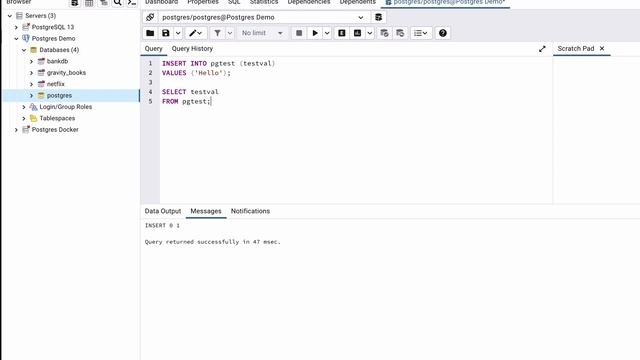The width and height of the screenshot is (640, 360).
Task: Expand the bankdb database node
Action: pos(31,62)
